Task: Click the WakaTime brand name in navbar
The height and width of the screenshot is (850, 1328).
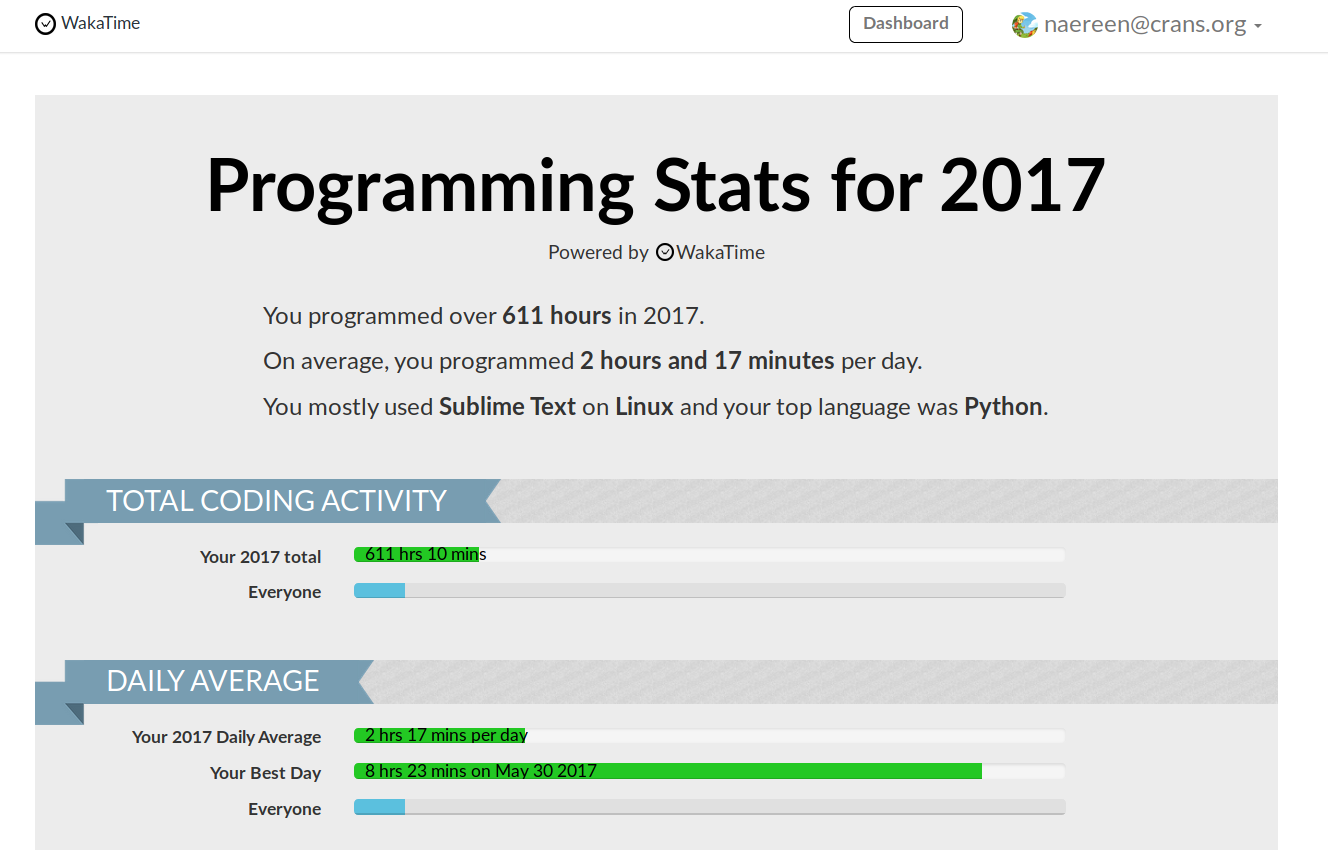Action: [100, 23]
